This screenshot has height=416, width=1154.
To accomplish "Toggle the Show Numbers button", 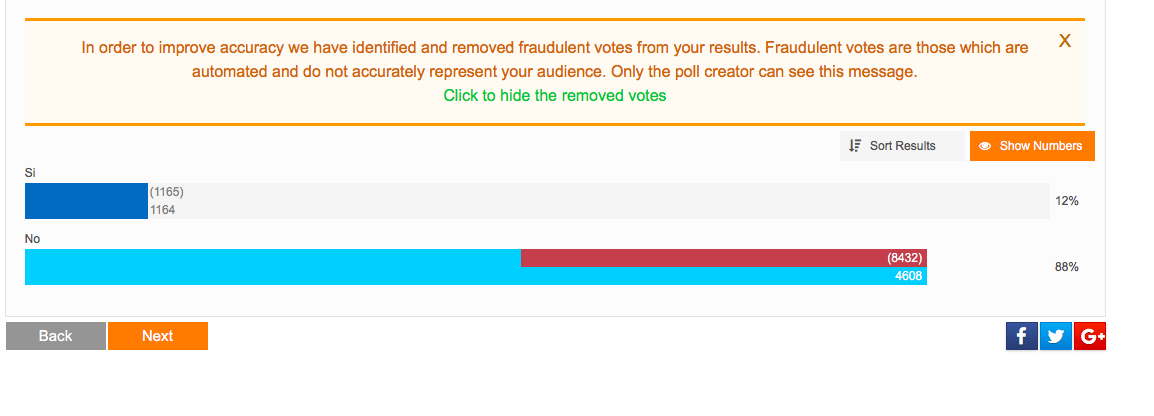I will pos(1032,146).
